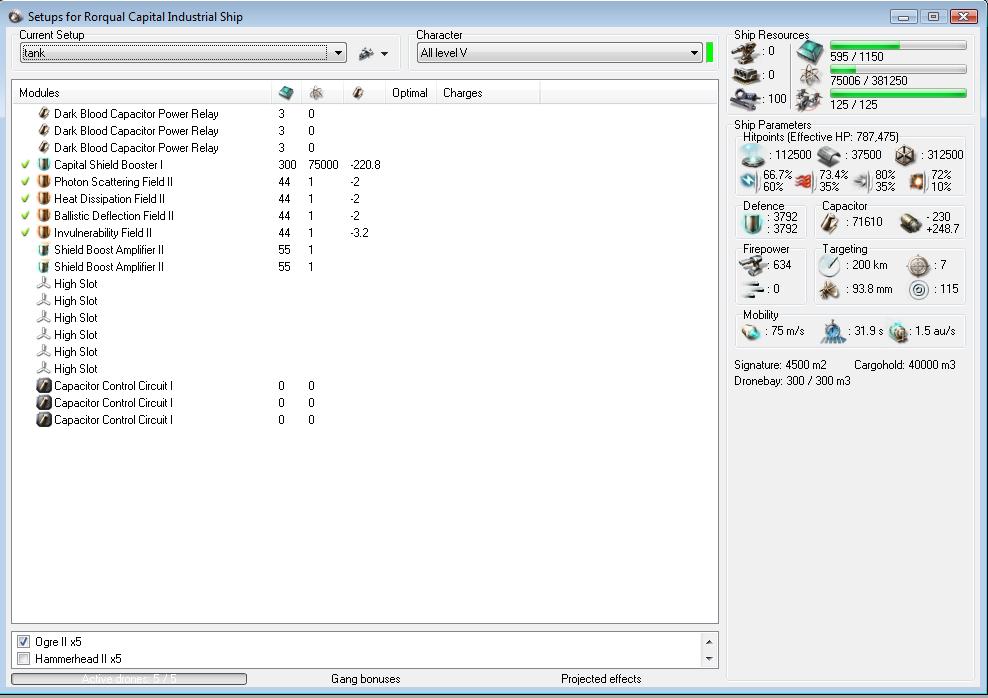Click the Active drones 5 / 5 bar

129,679
